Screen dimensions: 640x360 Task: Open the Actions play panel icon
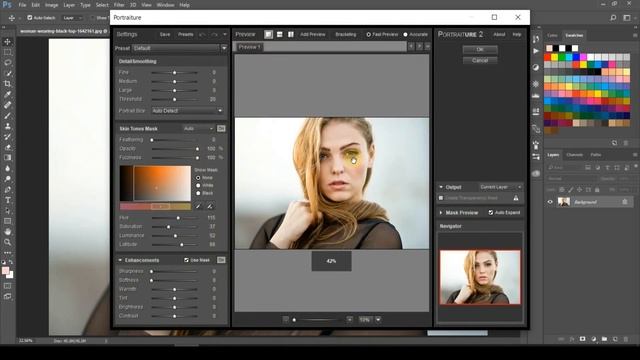[x=536, y=51]
